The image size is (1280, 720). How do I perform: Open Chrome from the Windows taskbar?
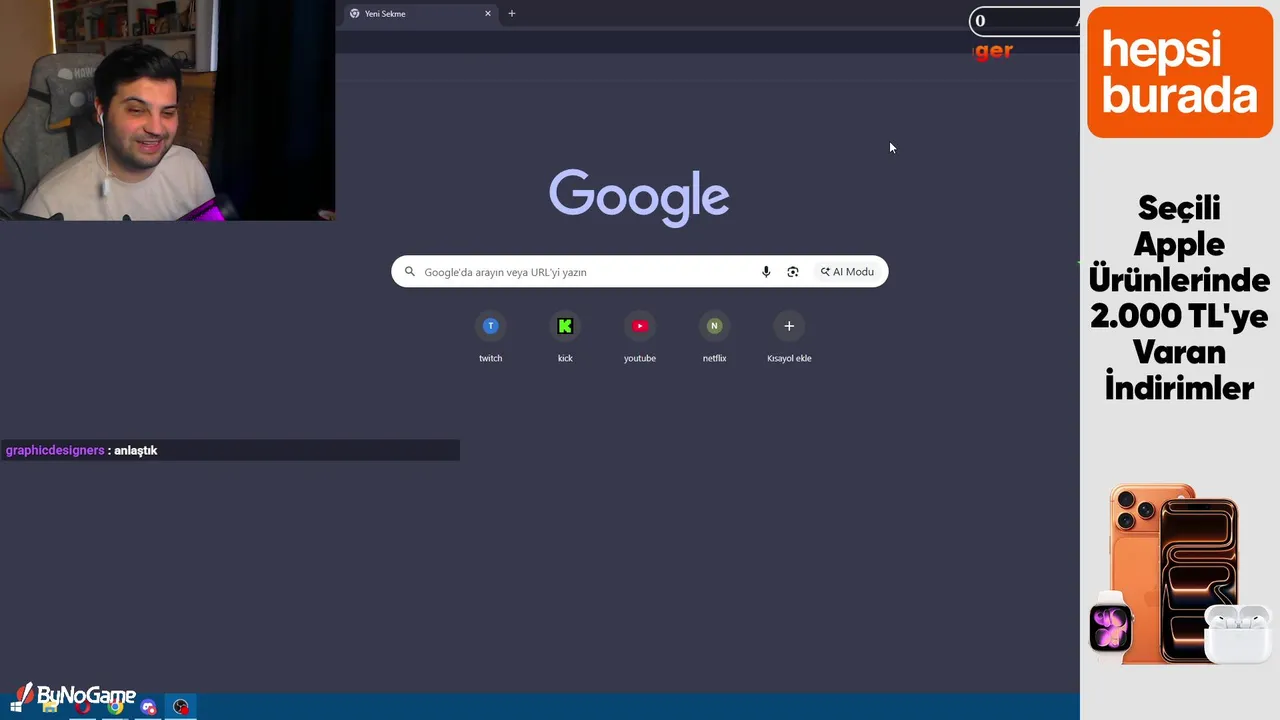pos(116,707)
